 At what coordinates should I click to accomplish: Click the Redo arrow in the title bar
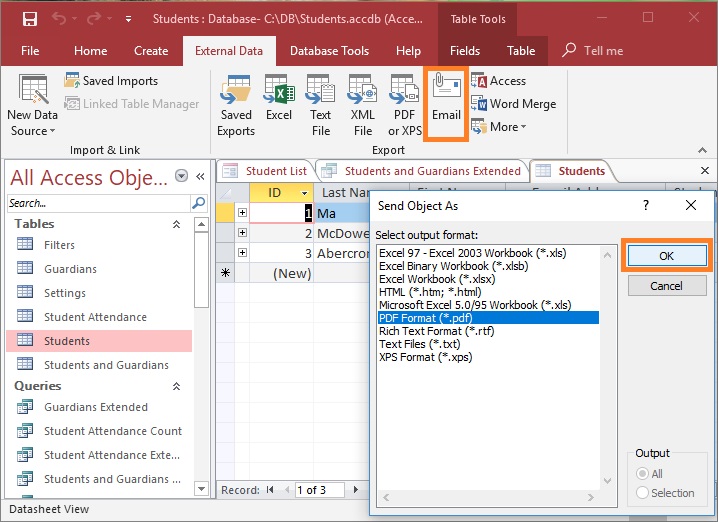coord(94,18)
